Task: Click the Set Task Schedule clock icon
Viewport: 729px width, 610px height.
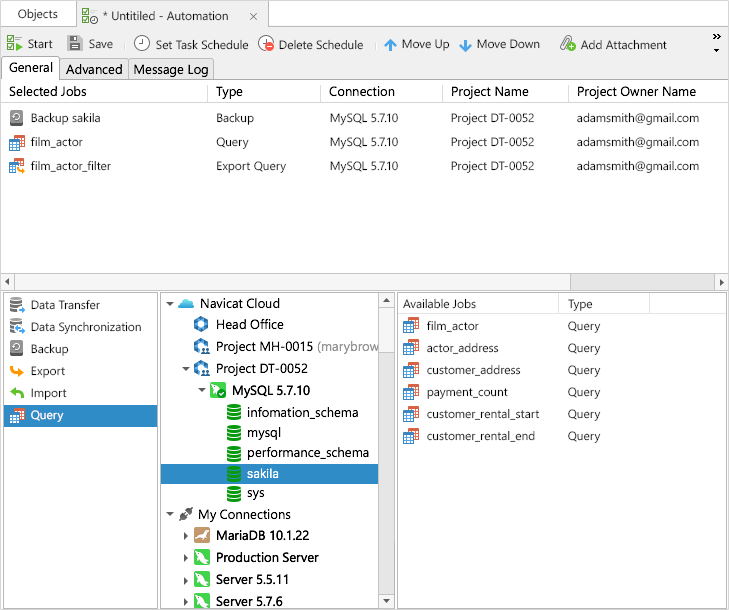Action: (x=141, y=43)
